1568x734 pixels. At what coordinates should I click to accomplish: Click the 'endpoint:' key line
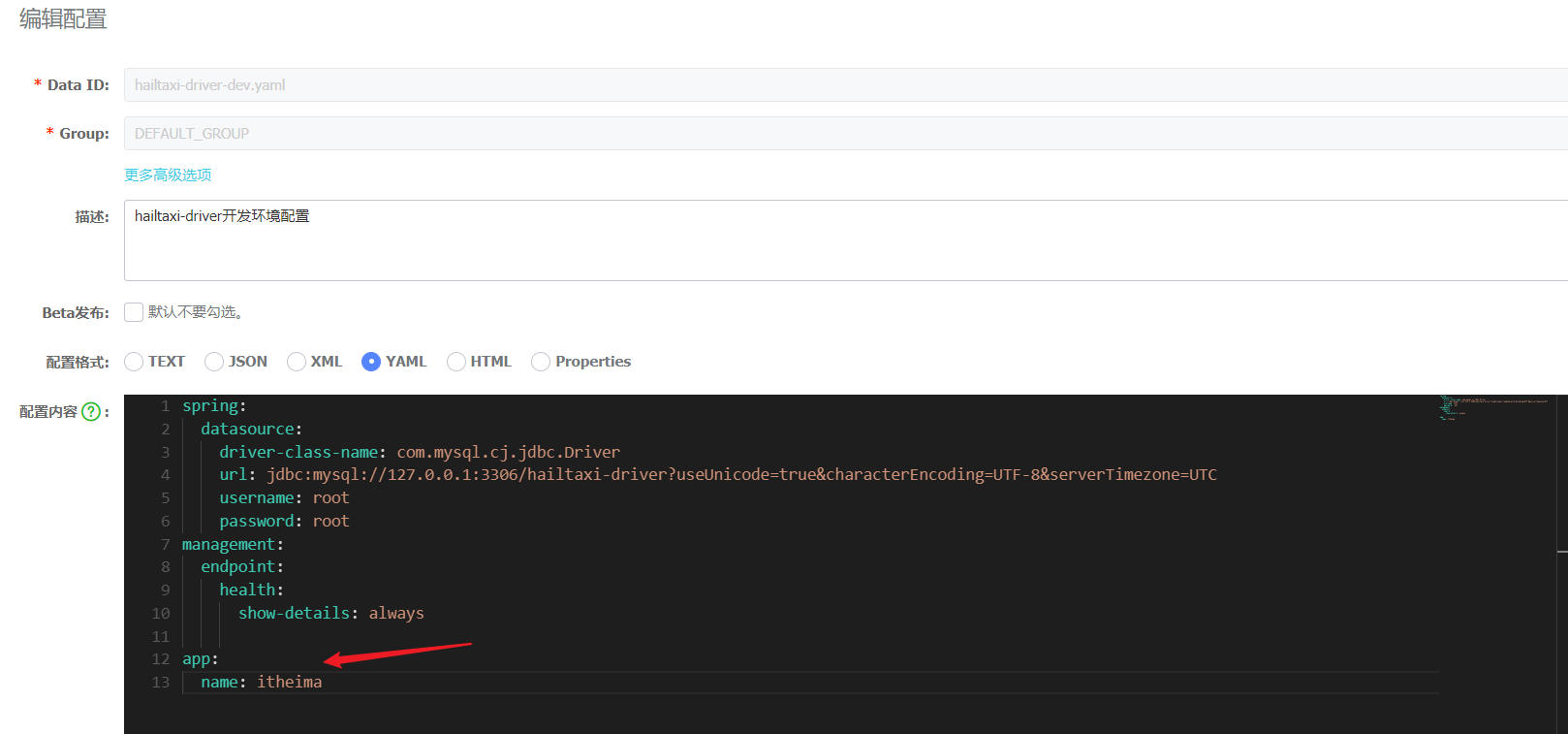click(x=242, y=566)
